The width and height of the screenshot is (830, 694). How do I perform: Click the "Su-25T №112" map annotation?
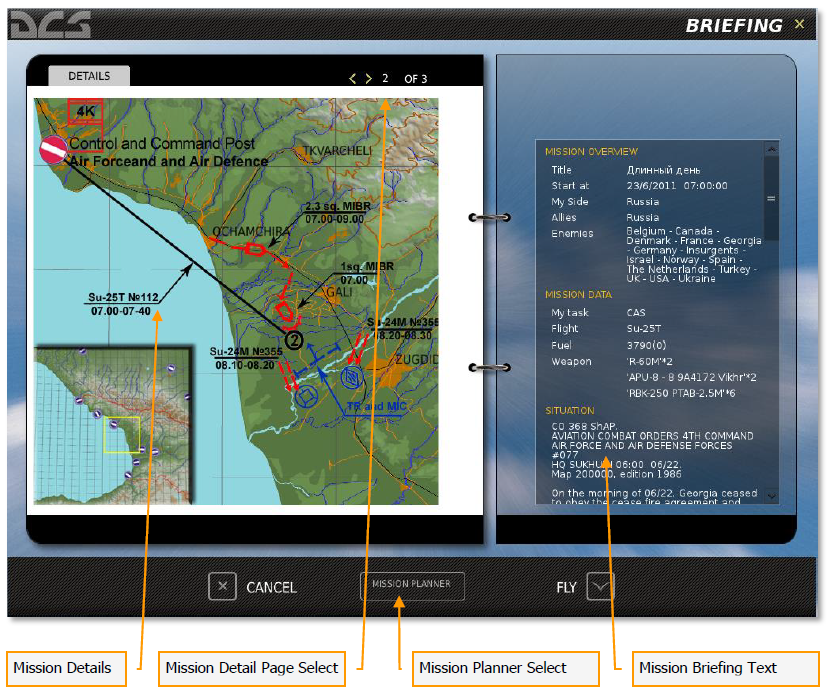tap(123, 297)
